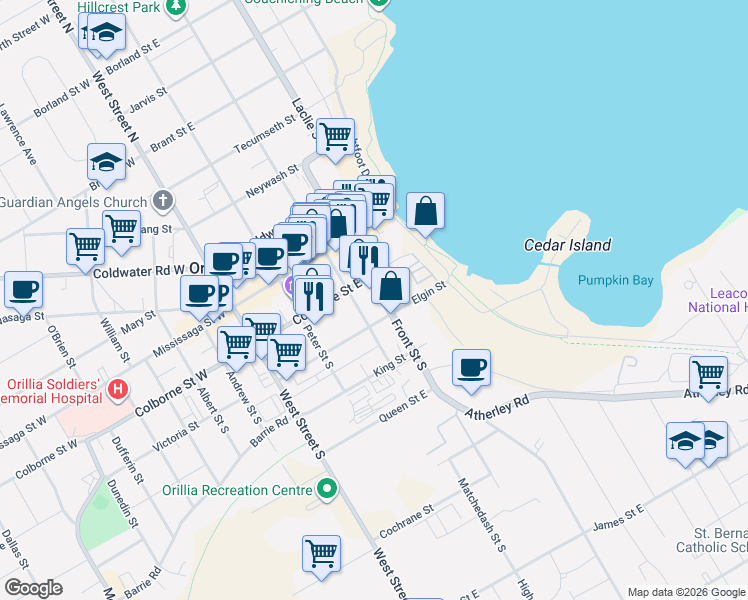Image resolution: width=748 pixels, height=600 pixels.
Task: Click the Guardian Angels Church label
Action: click(x=73, y=202)
